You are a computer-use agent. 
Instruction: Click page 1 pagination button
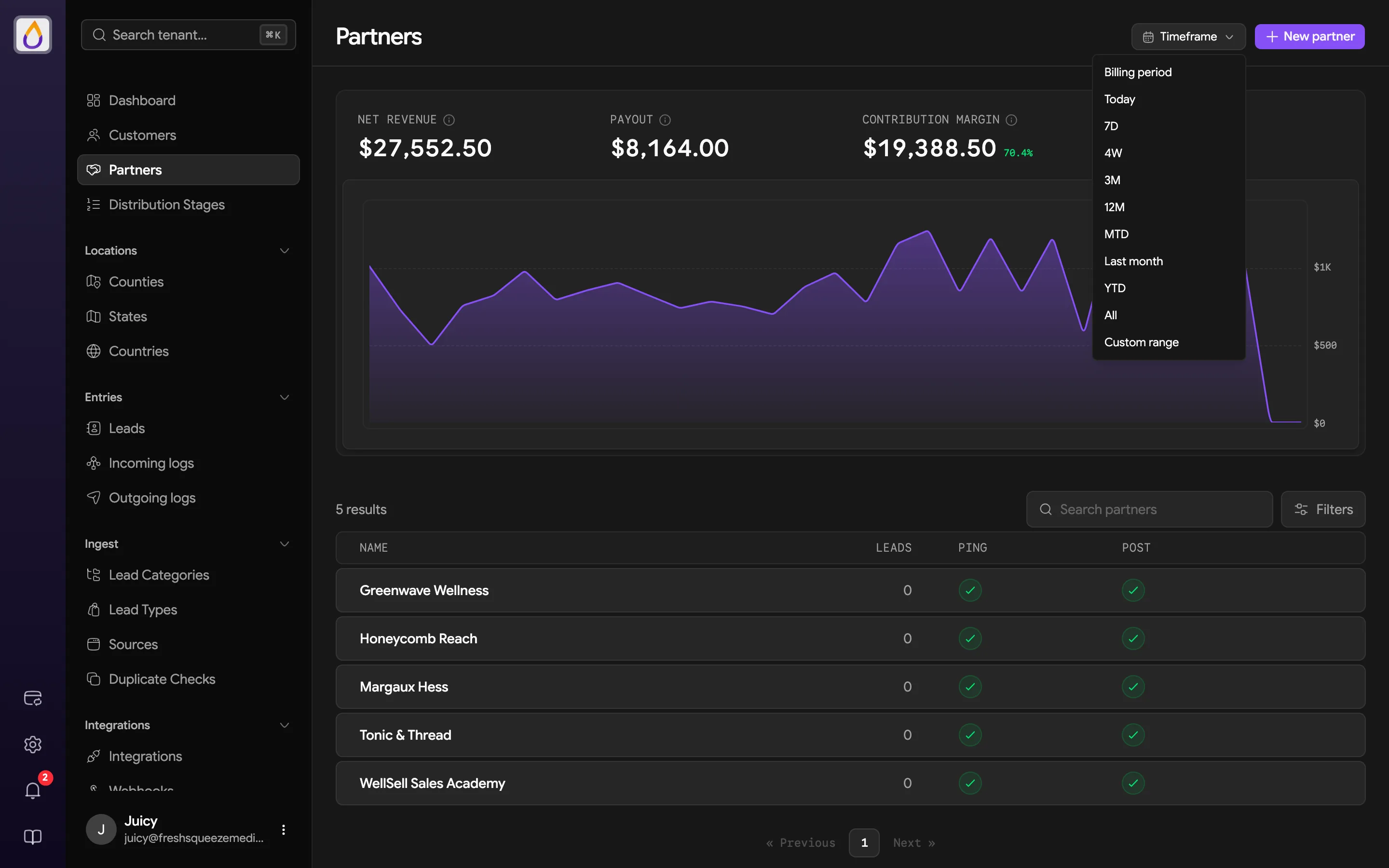(x=864, y=843)
